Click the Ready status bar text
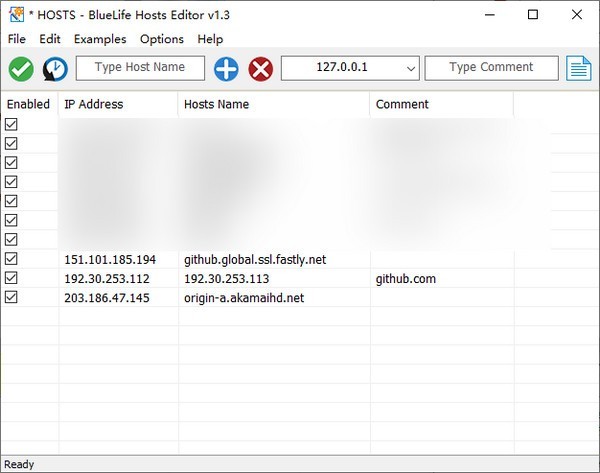The image size is (600, 473). [x=19, y=465]
